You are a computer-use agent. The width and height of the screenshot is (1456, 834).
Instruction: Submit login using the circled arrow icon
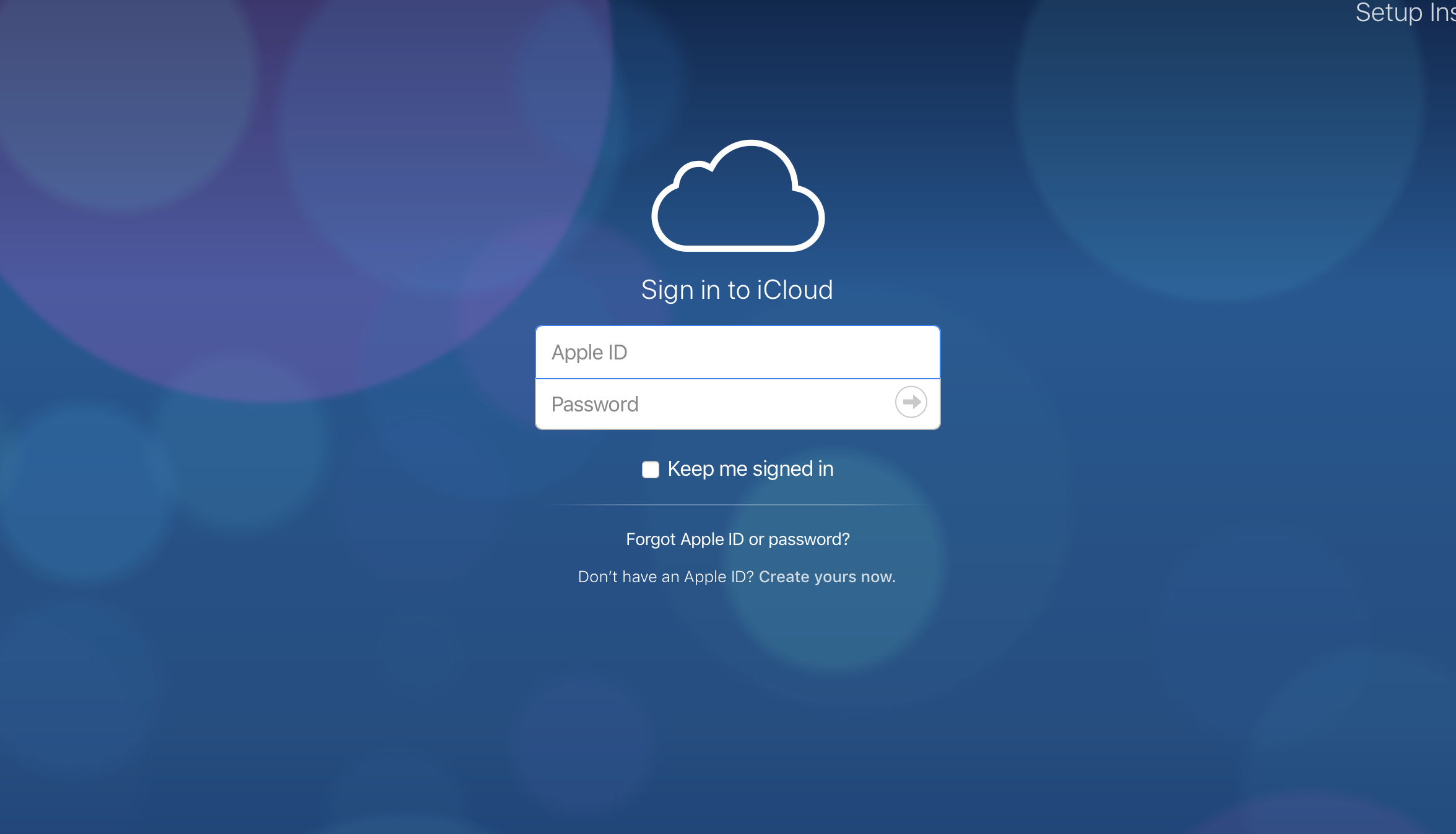tap(911, 402)
